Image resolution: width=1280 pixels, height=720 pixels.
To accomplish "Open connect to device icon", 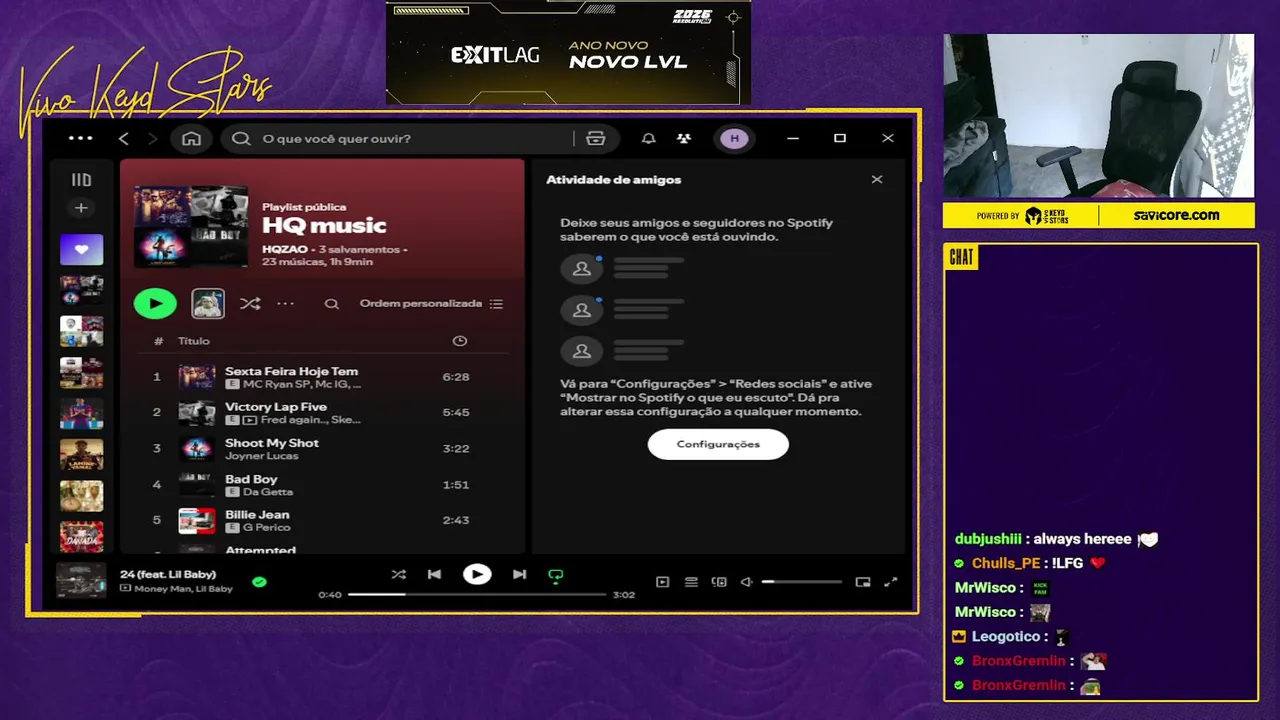I will (x=719, y=582).
